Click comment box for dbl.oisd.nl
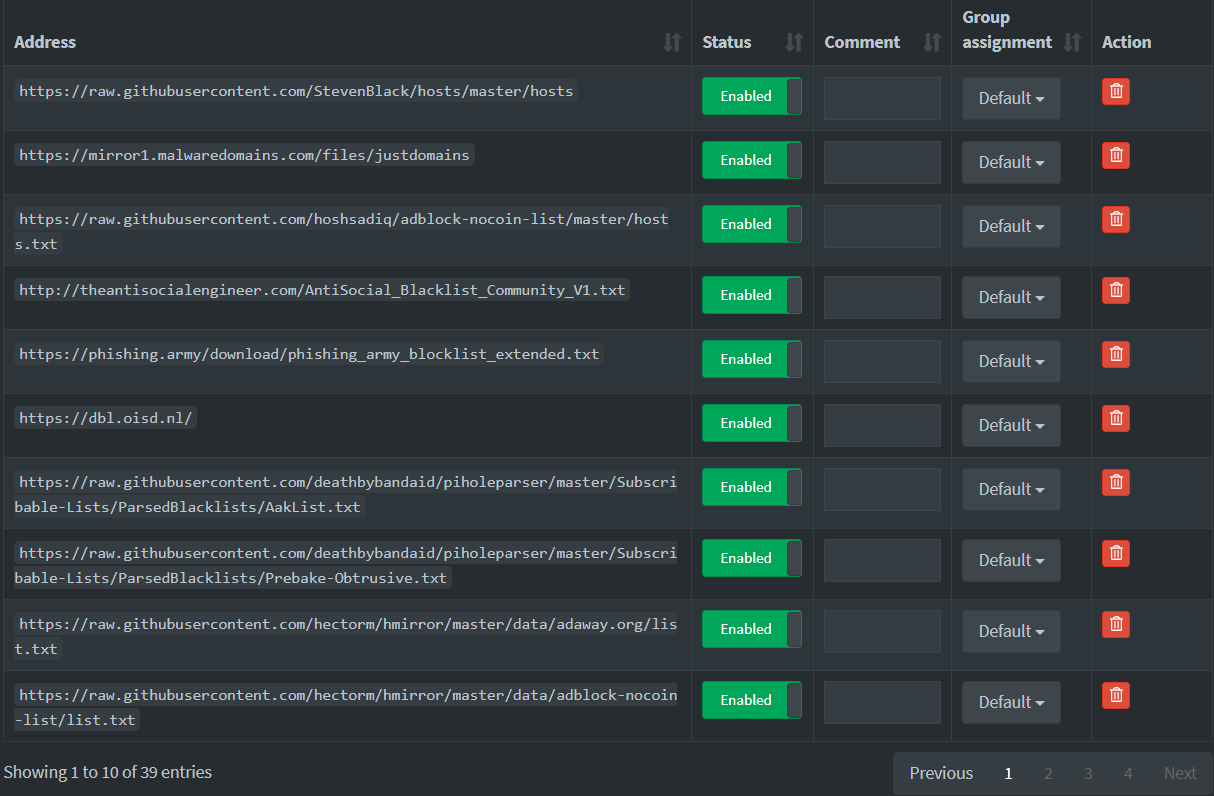The width and height of the screenshot is (1214, 796). click(882, 425)
